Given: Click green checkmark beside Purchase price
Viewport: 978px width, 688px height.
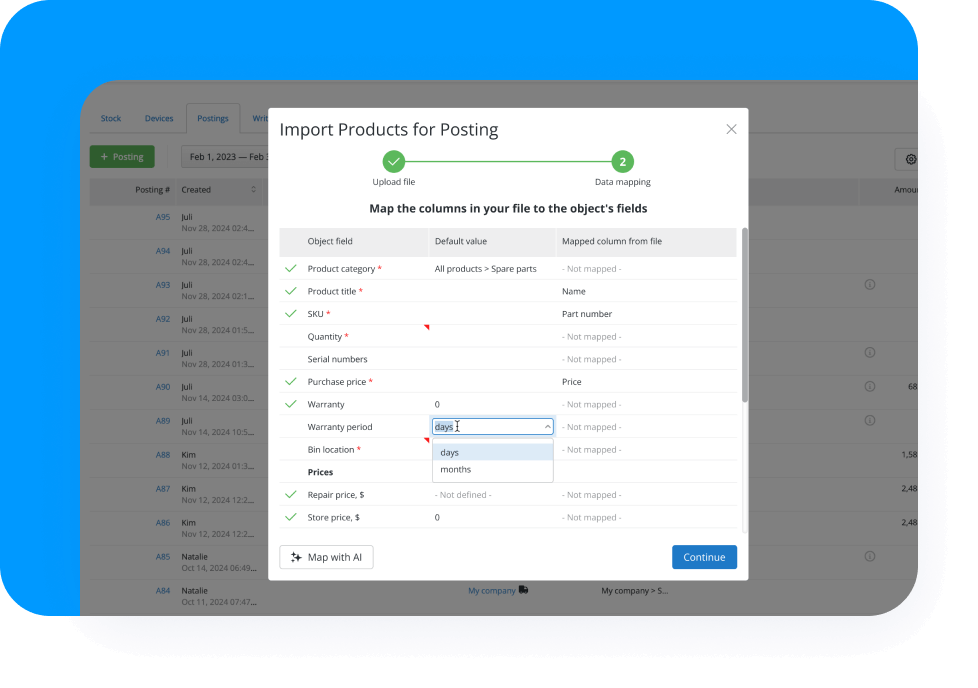Looking at the screenshot, I should coord(291,382).
